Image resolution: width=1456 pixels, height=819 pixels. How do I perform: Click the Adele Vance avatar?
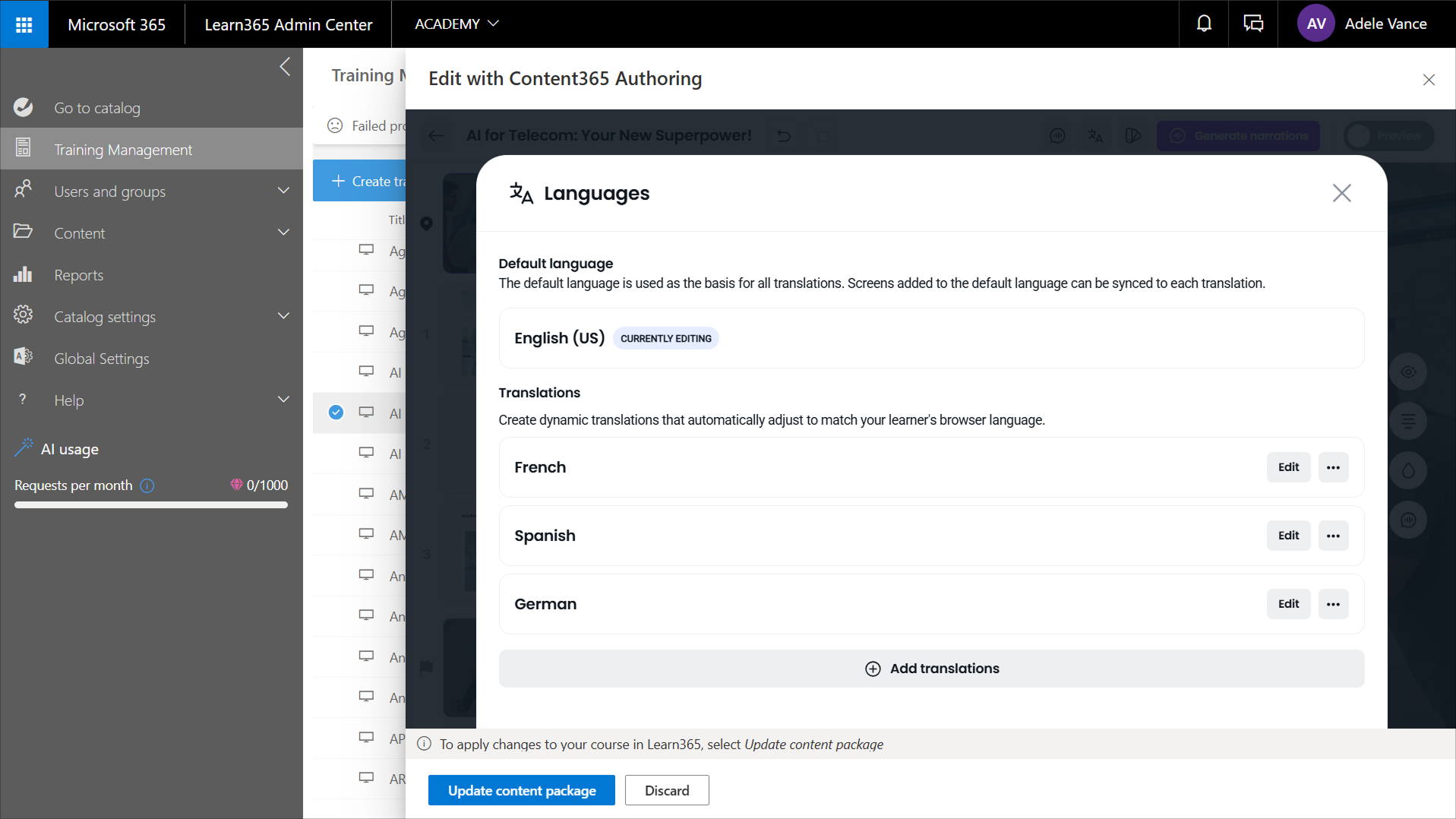click(x=1315, y=24)
